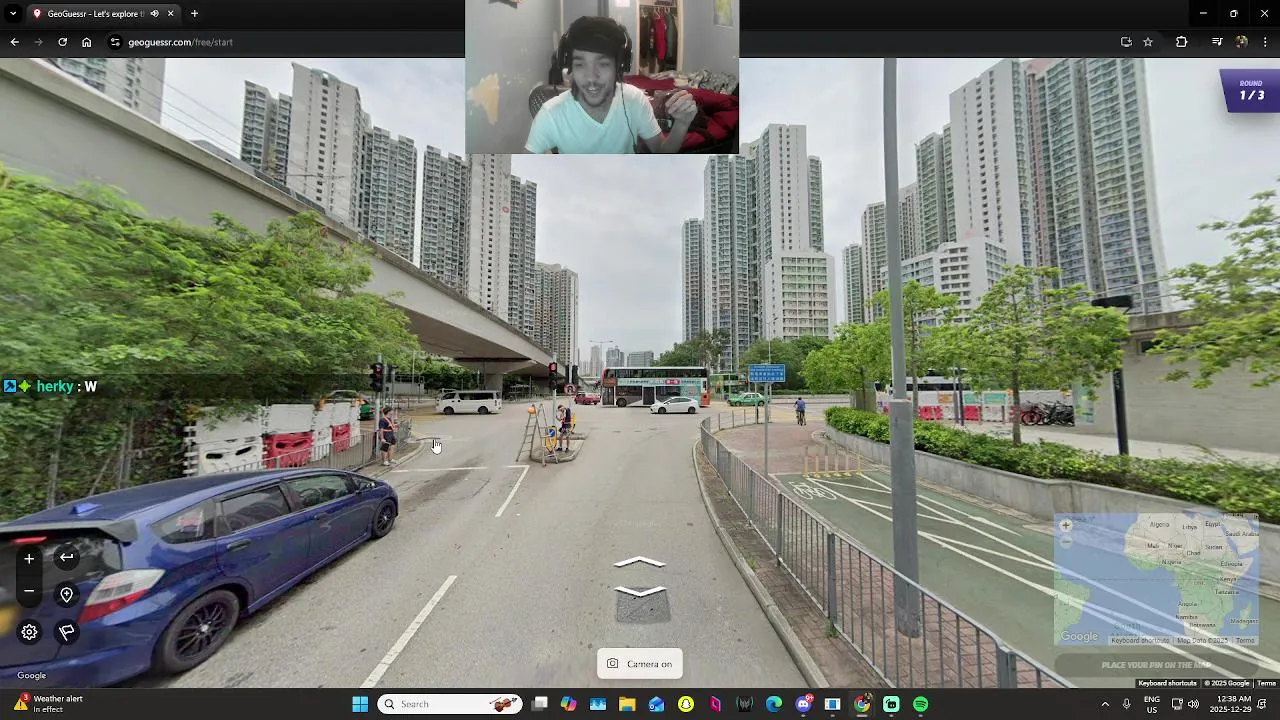Open Task View on the taskbar

540,704
